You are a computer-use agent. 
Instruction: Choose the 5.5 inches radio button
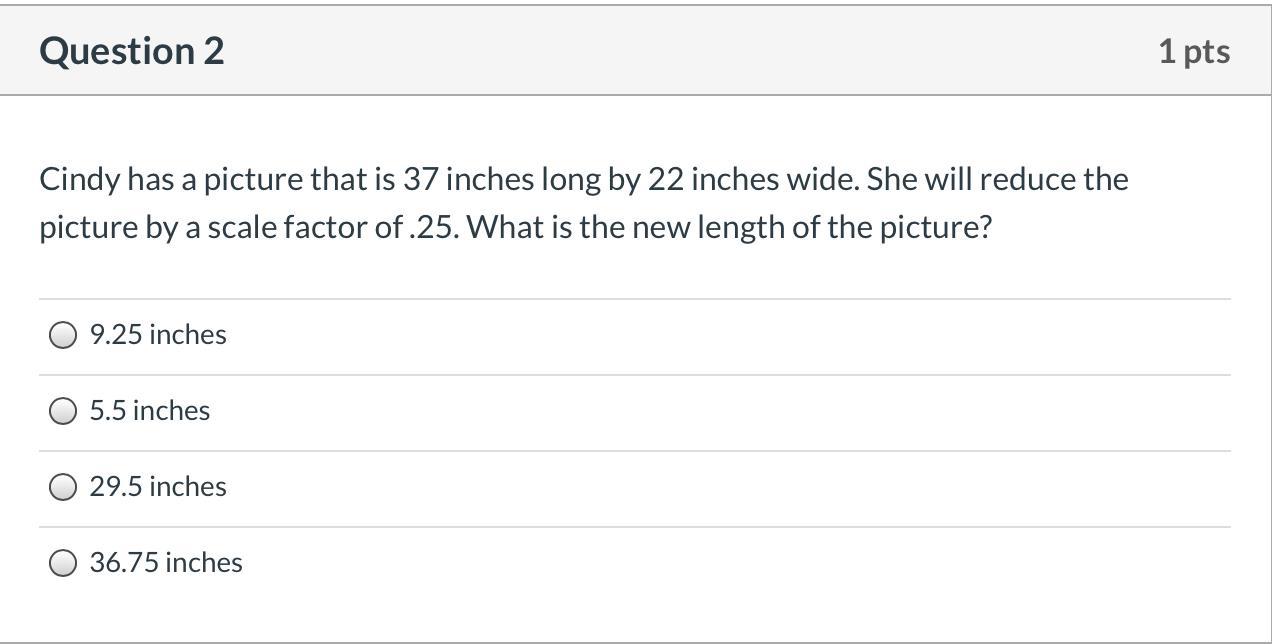pyautogui.click(x=63, y=411)
